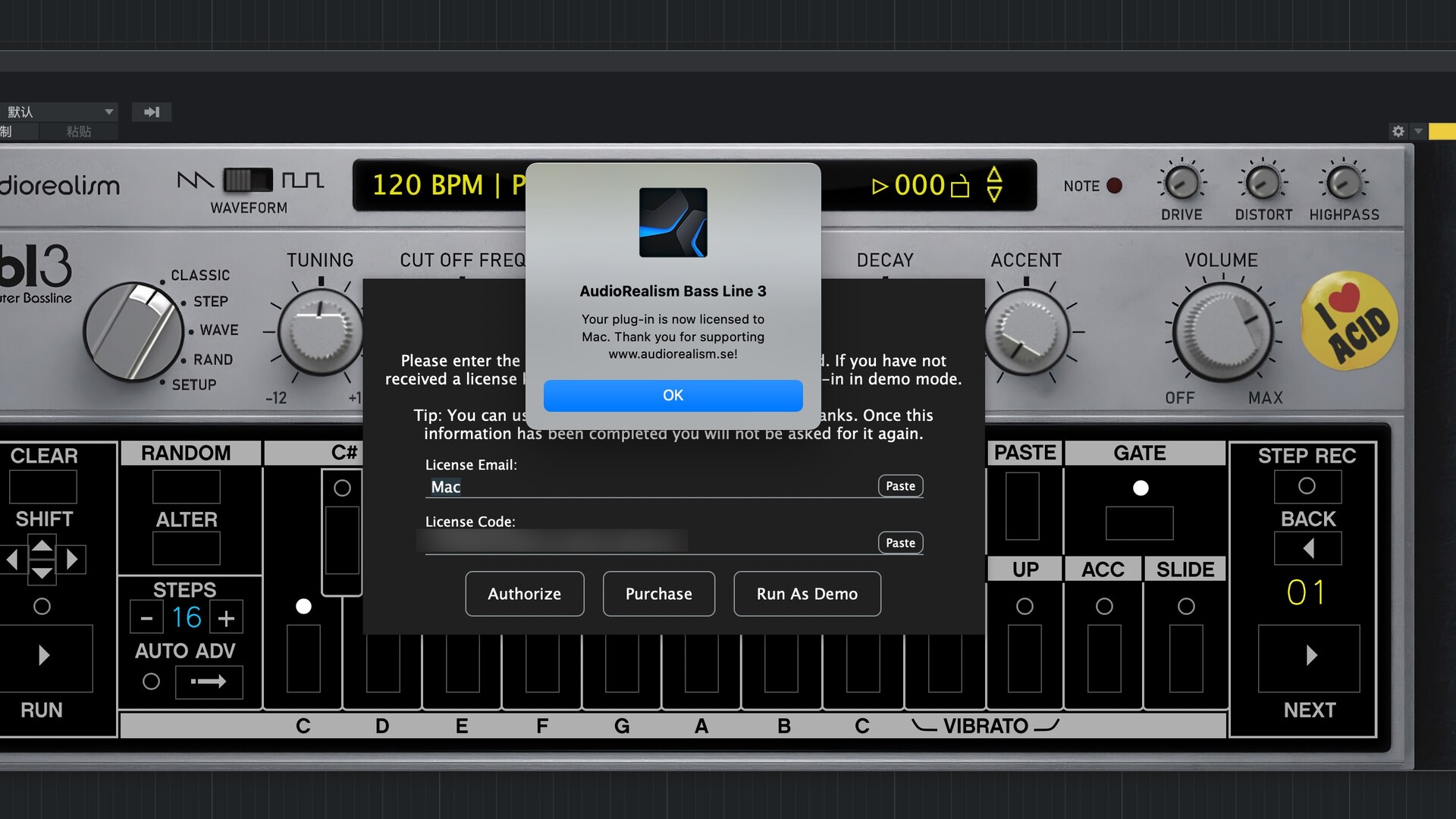This screenshot has width=1456, height=819.
Task: Click the License Code input field
Action: tap(645, 542)
